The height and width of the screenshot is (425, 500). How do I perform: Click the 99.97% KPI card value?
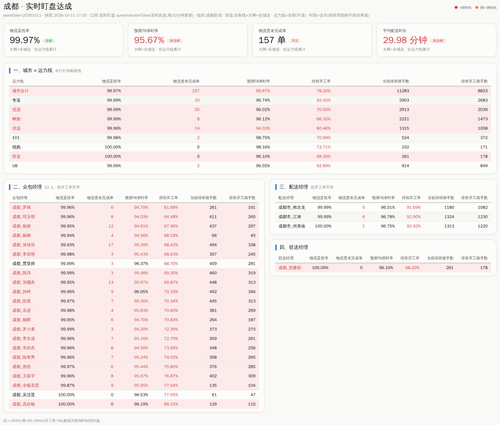pos(25,40)
